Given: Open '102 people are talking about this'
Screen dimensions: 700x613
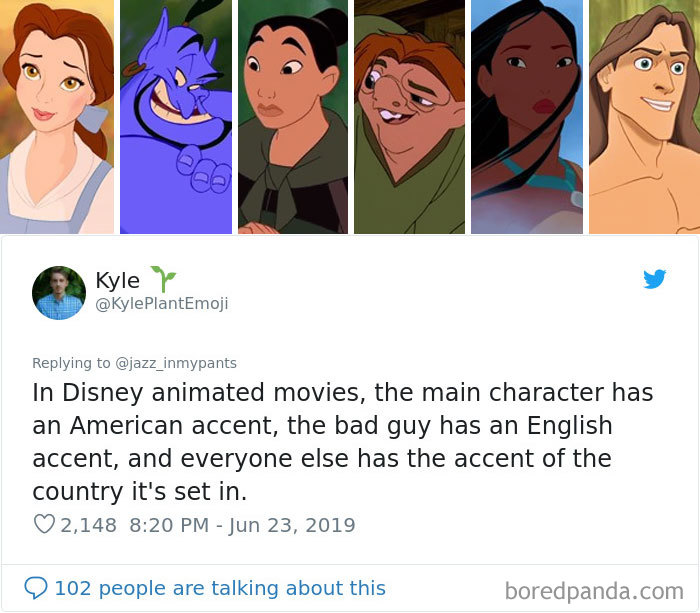Looking at the screenshot, I should pos(220,588).
